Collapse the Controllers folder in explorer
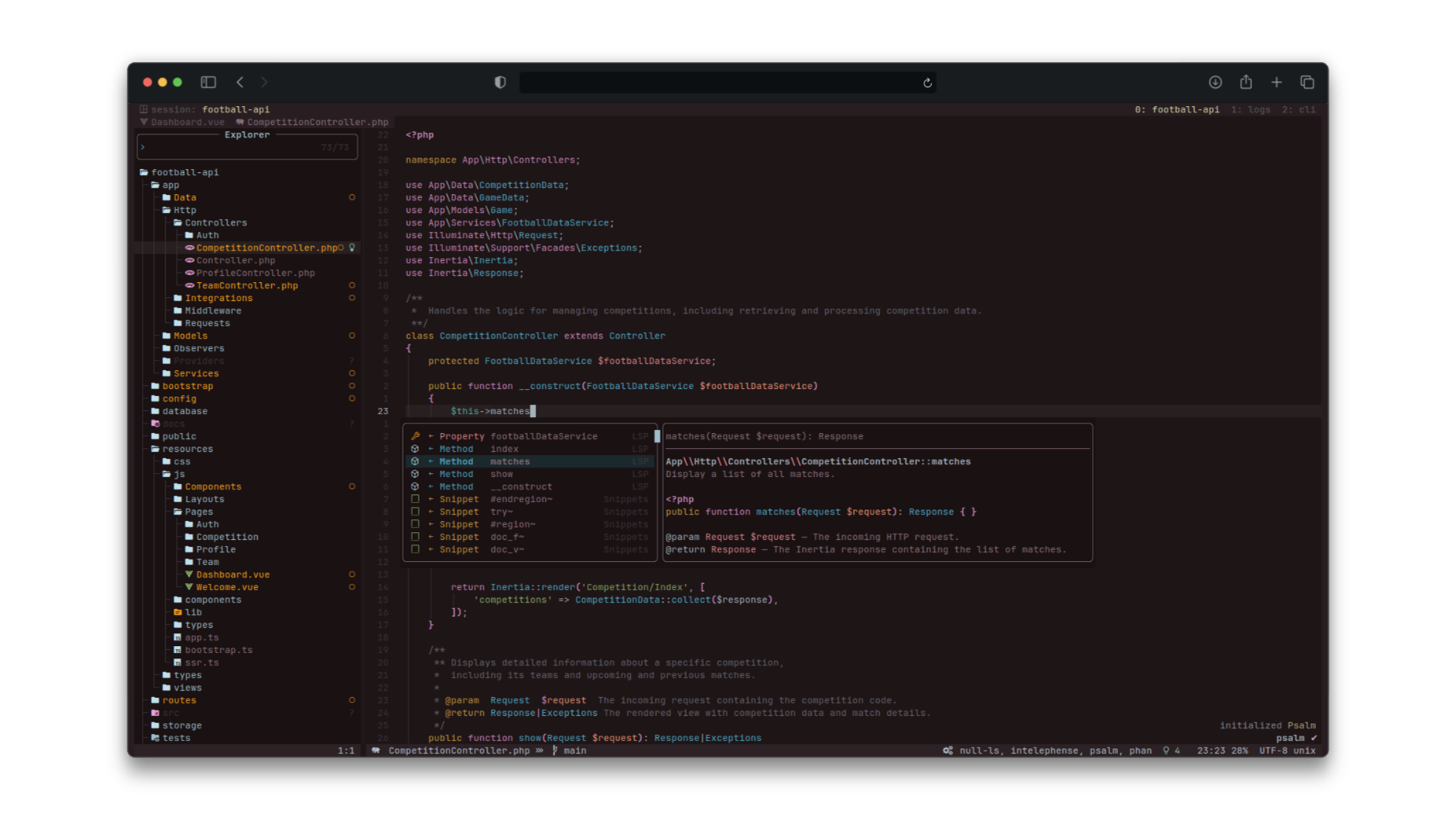 (x=215, y=223)
